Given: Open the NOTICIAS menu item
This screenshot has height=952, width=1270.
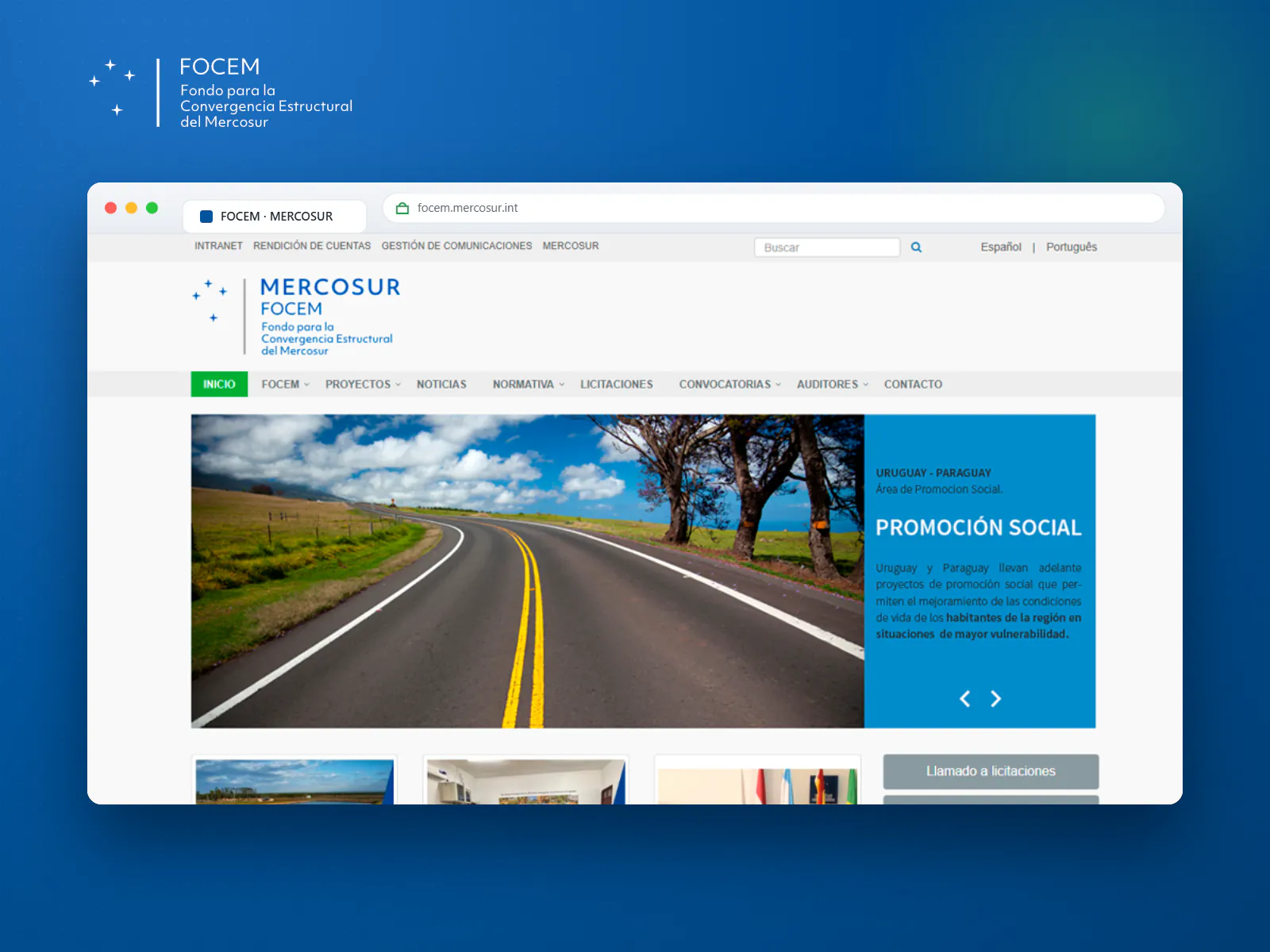Looking at the screenshot, I should click(x=441, y=384).
